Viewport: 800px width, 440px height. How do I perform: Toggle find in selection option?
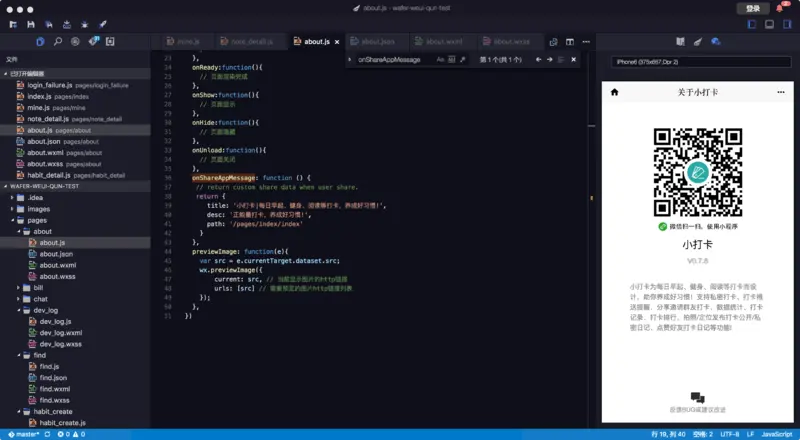pos(561,60)
